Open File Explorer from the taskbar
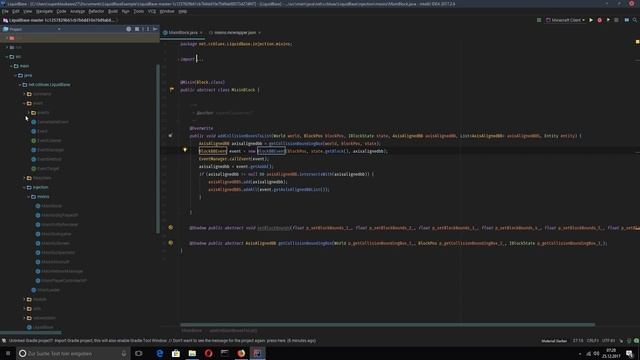The image size is (640, 360). [x=192, y=353]
